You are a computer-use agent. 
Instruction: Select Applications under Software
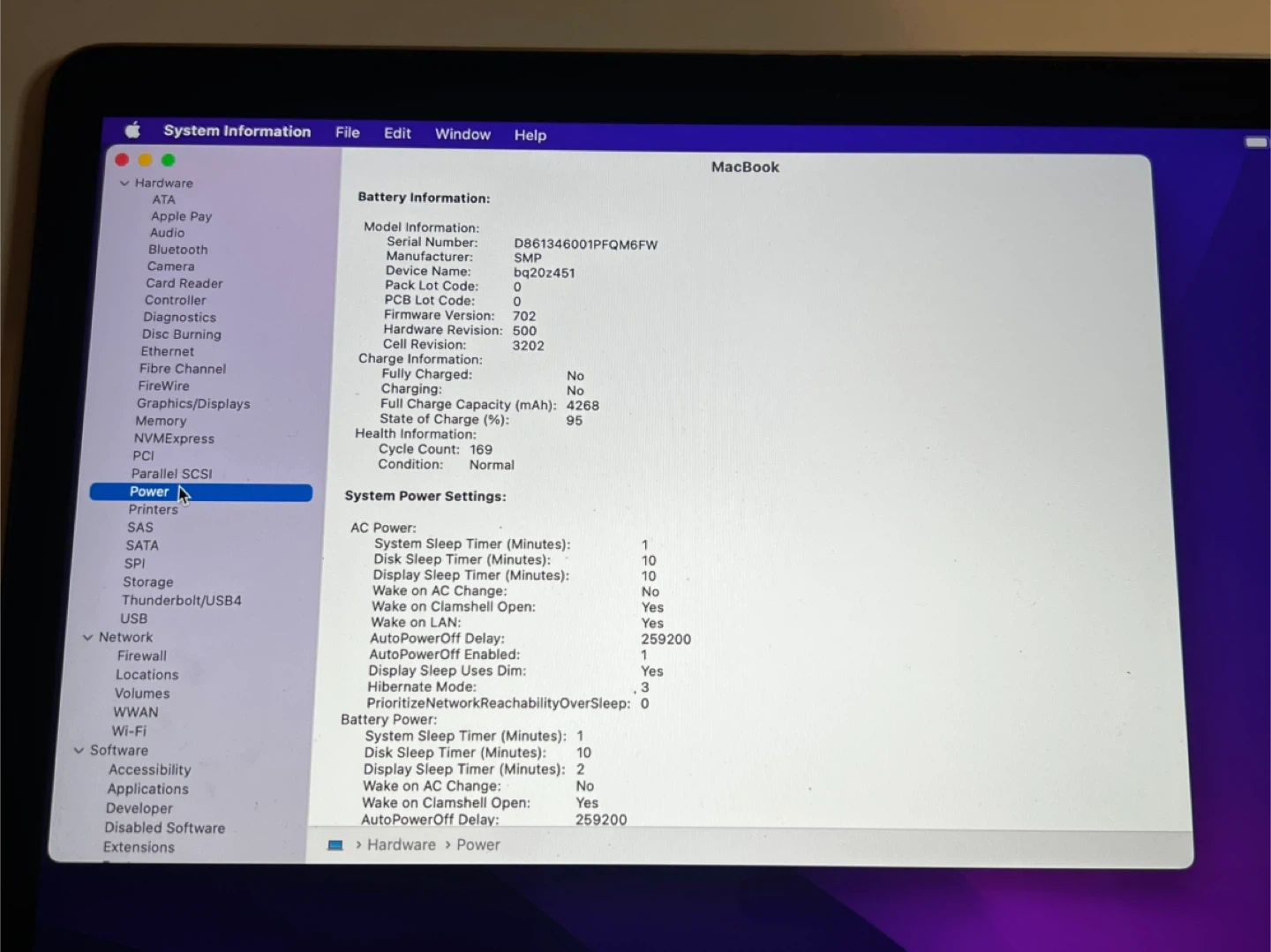coord(147,789)
